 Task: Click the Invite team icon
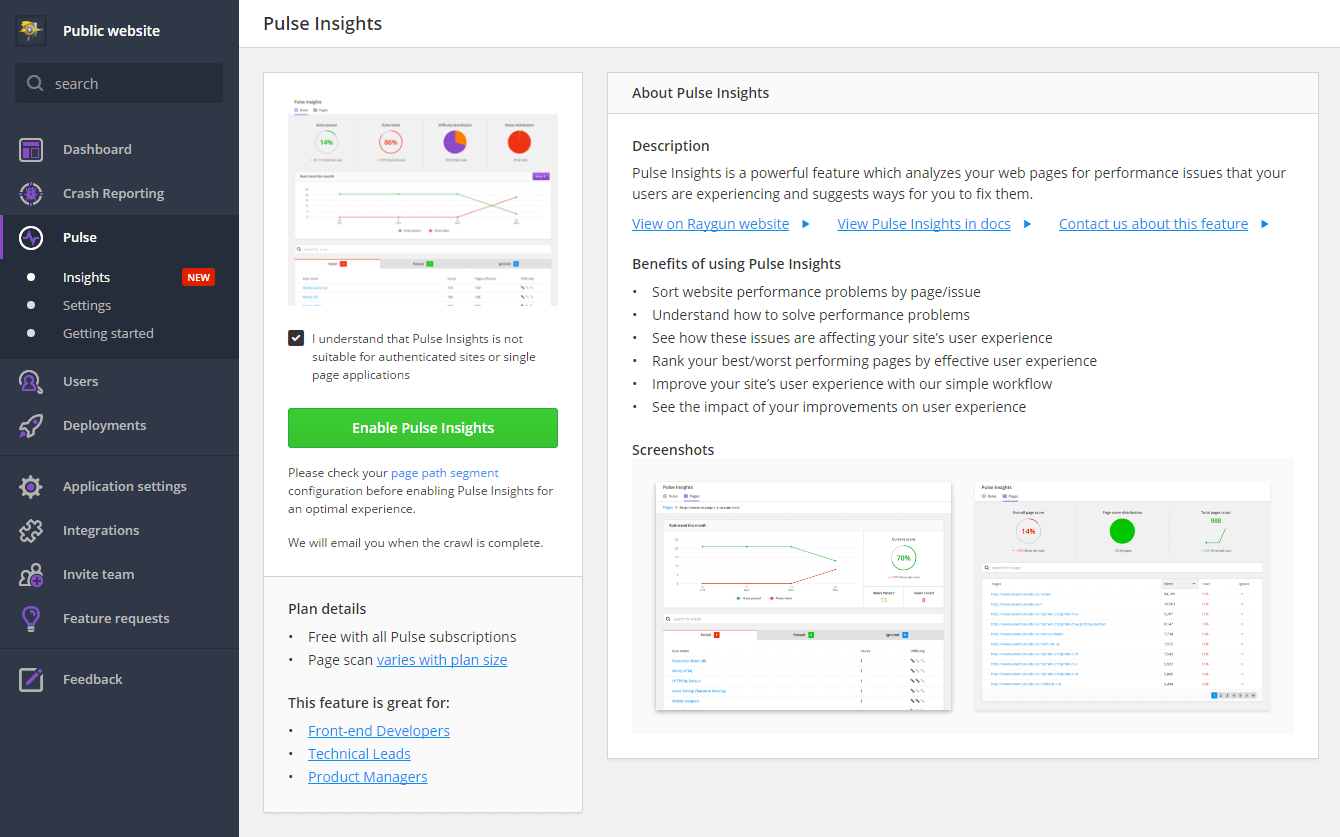click(x=31, y=574)
